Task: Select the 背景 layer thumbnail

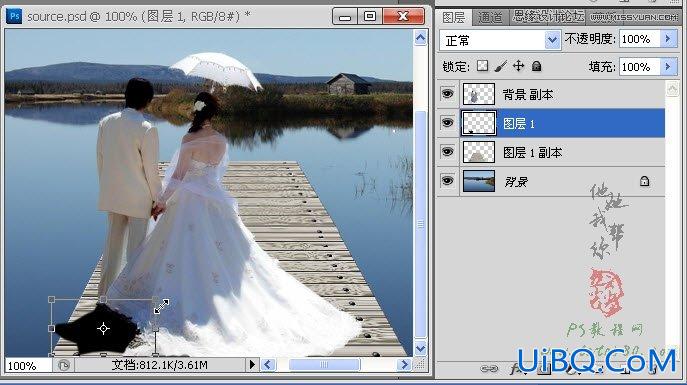Action: [478, 181]
